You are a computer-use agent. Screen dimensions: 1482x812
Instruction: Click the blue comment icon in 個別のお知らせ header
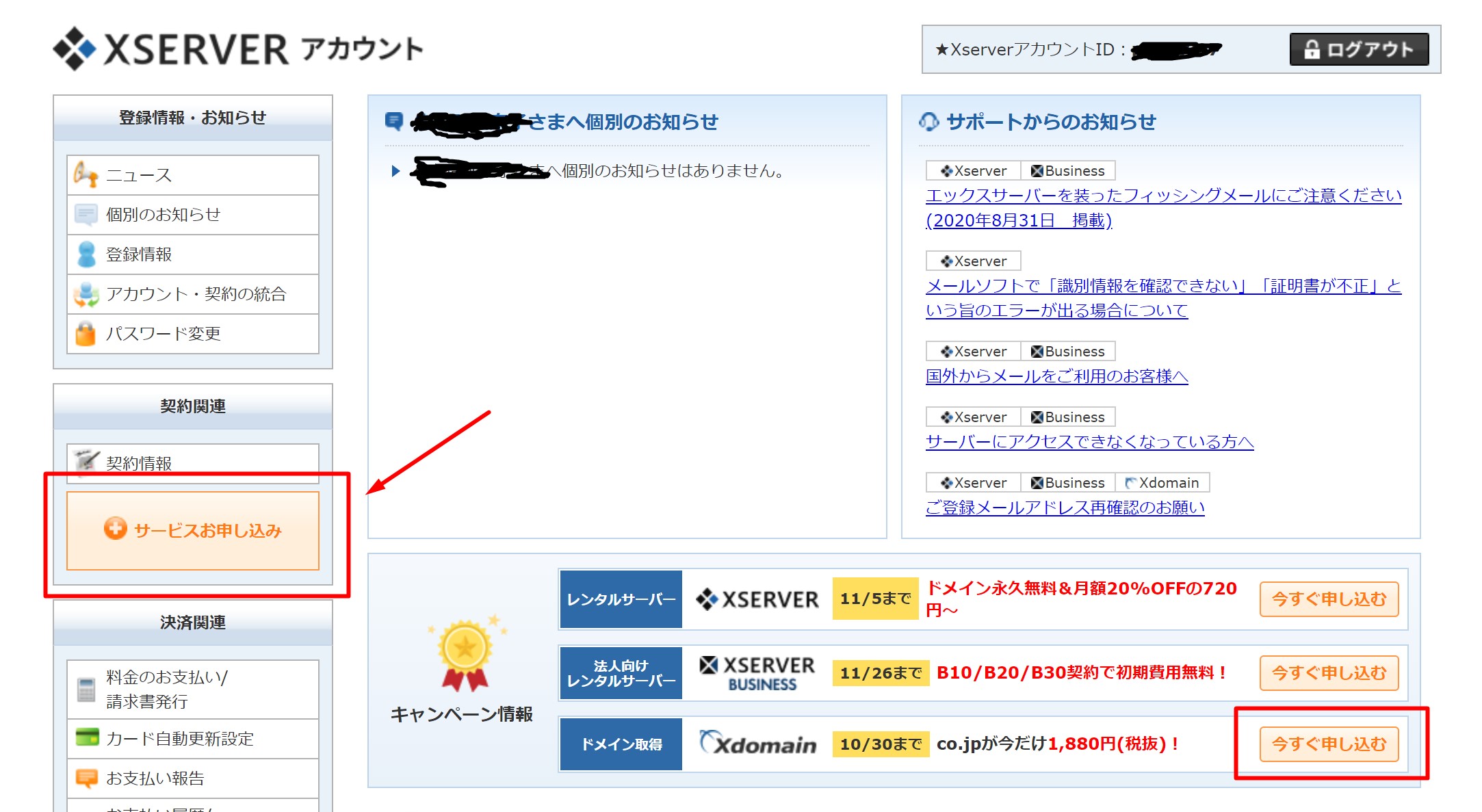click(394, 122)
